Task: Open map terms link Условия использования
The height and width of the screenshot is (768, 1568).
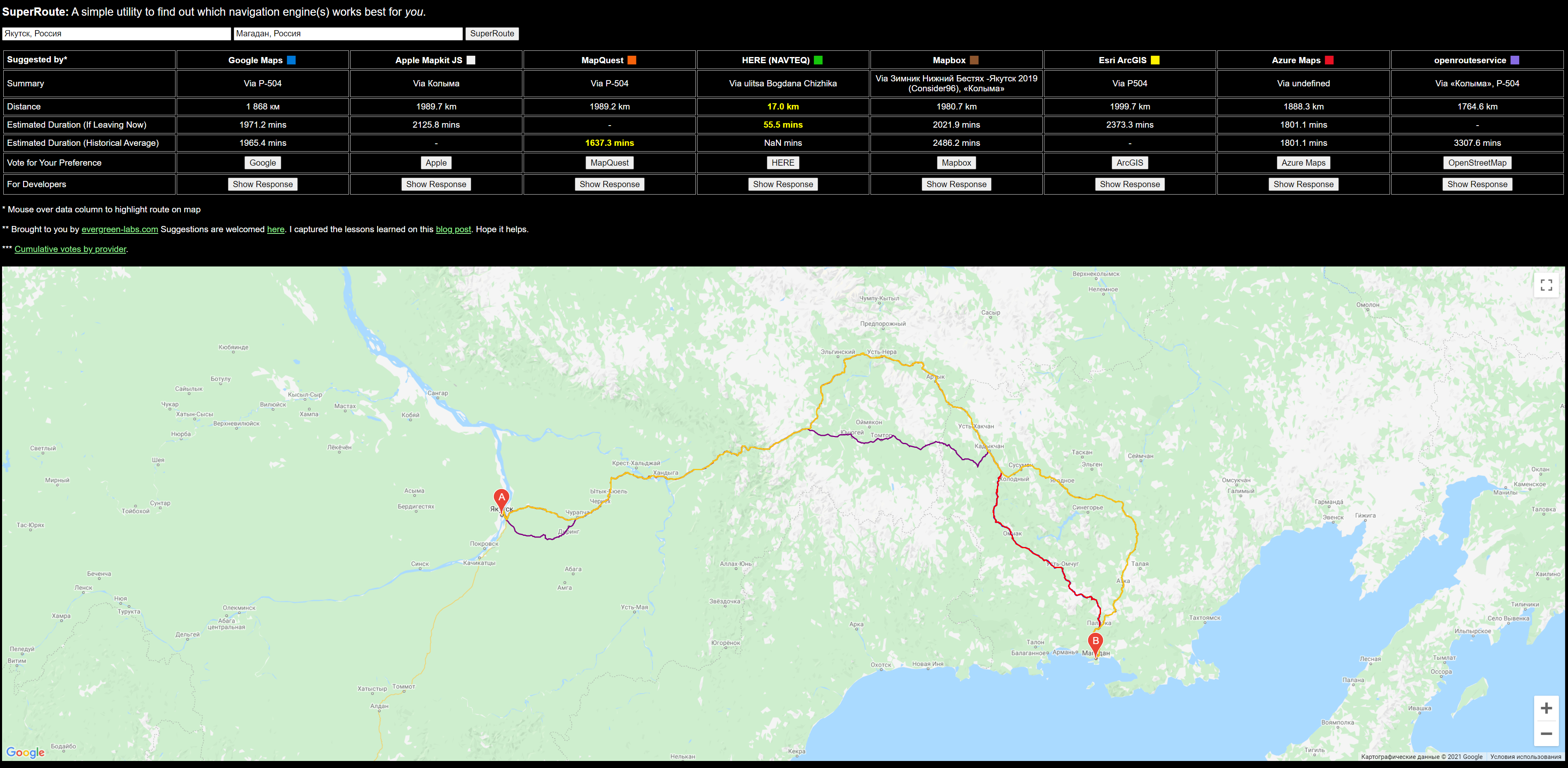Action: click(1525, 756)
